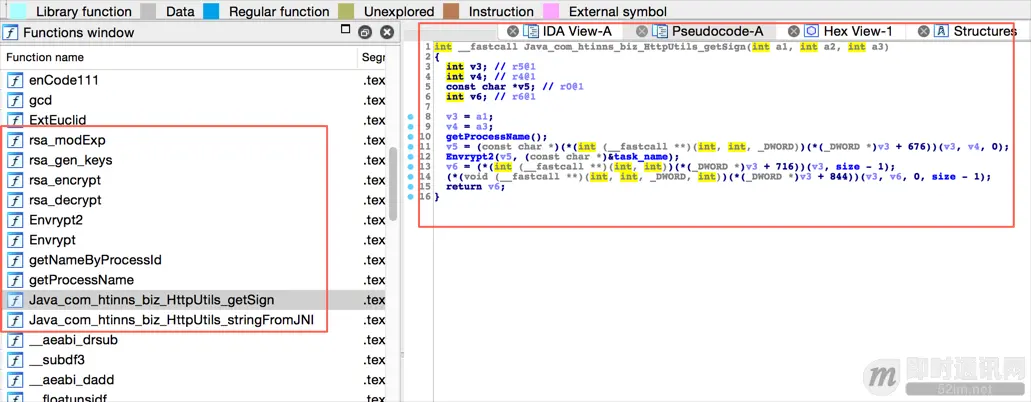Switch to the IDA View-A tab
This screenshot has height=402, width=1031.
point(576,32)
